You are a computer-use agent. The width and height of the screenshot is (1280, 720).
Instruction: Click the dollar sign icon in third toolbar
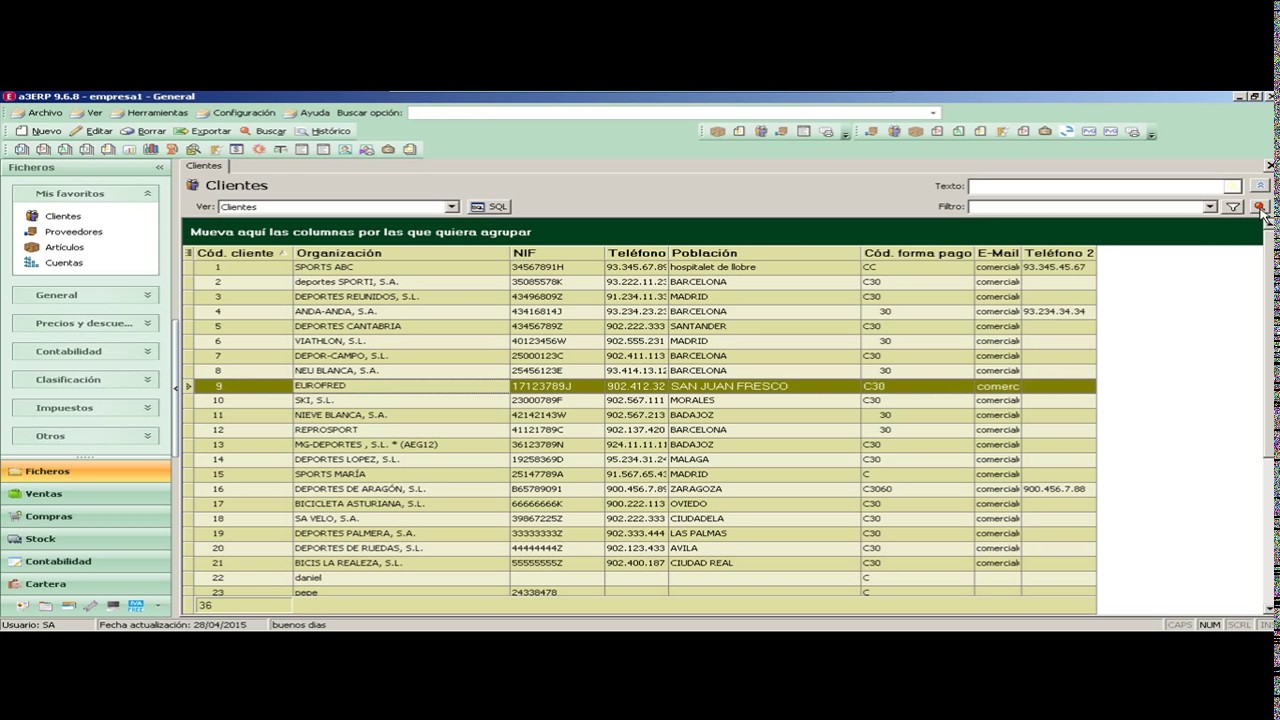pos(236,149)
